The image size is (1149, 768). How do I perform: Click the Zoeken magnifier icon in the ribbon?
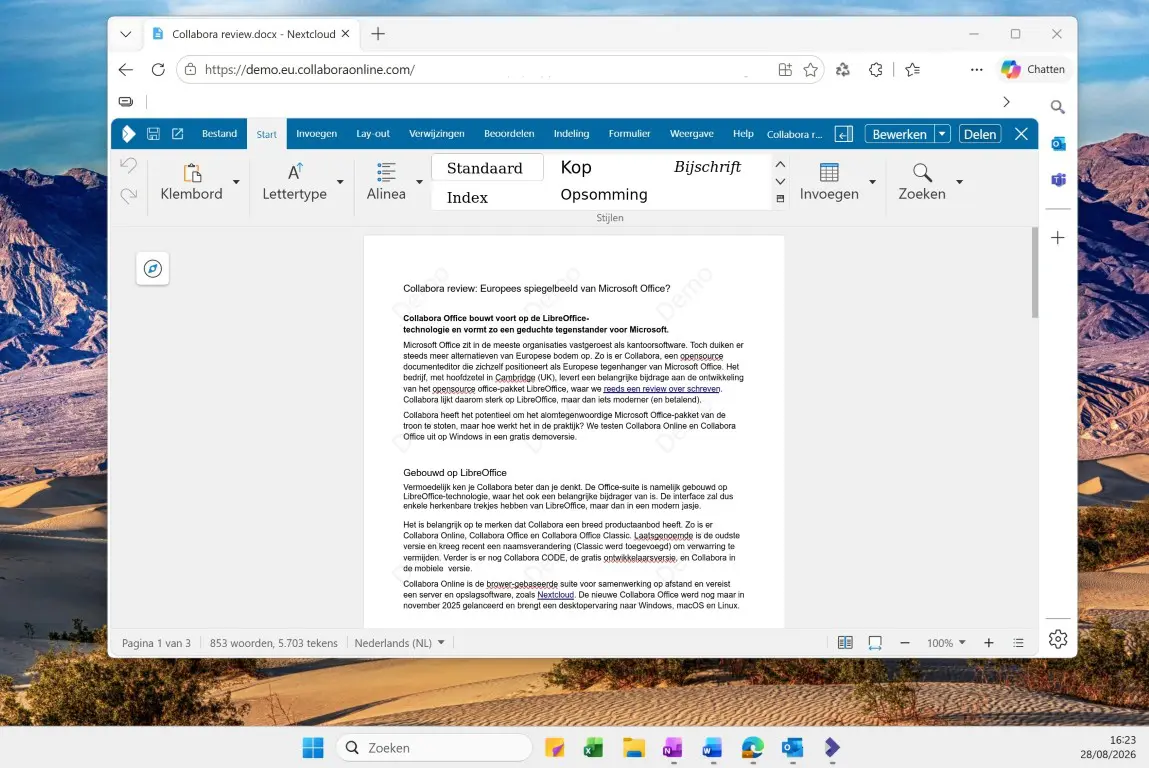922,172
